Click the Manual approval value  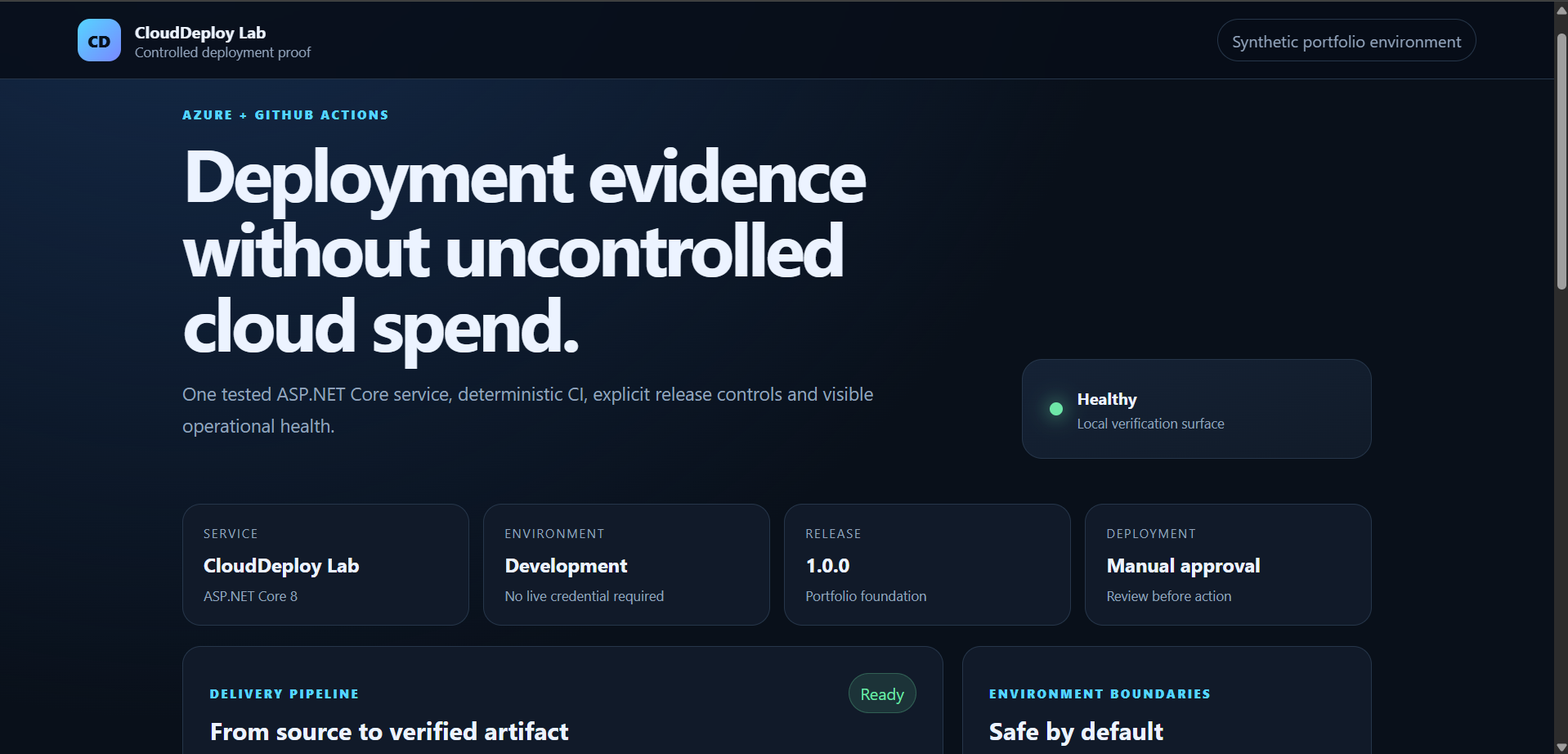1183,566
